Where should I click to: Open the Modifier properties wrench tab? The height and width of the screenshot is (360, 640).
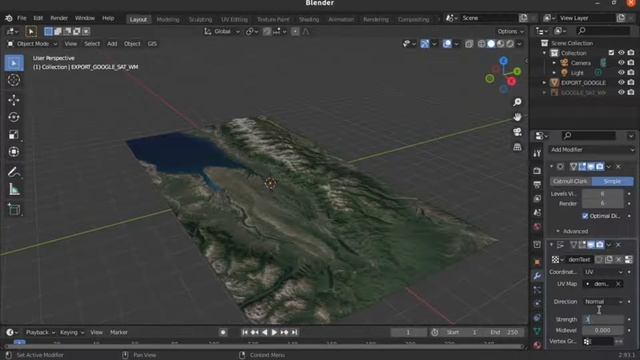coord(537,276)
